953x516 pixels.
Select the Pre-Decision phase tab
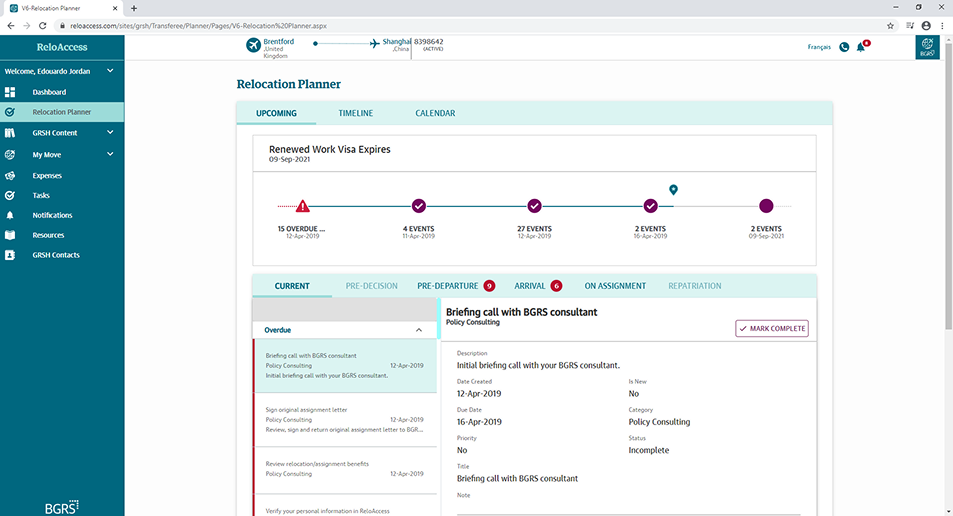point(371,286)
